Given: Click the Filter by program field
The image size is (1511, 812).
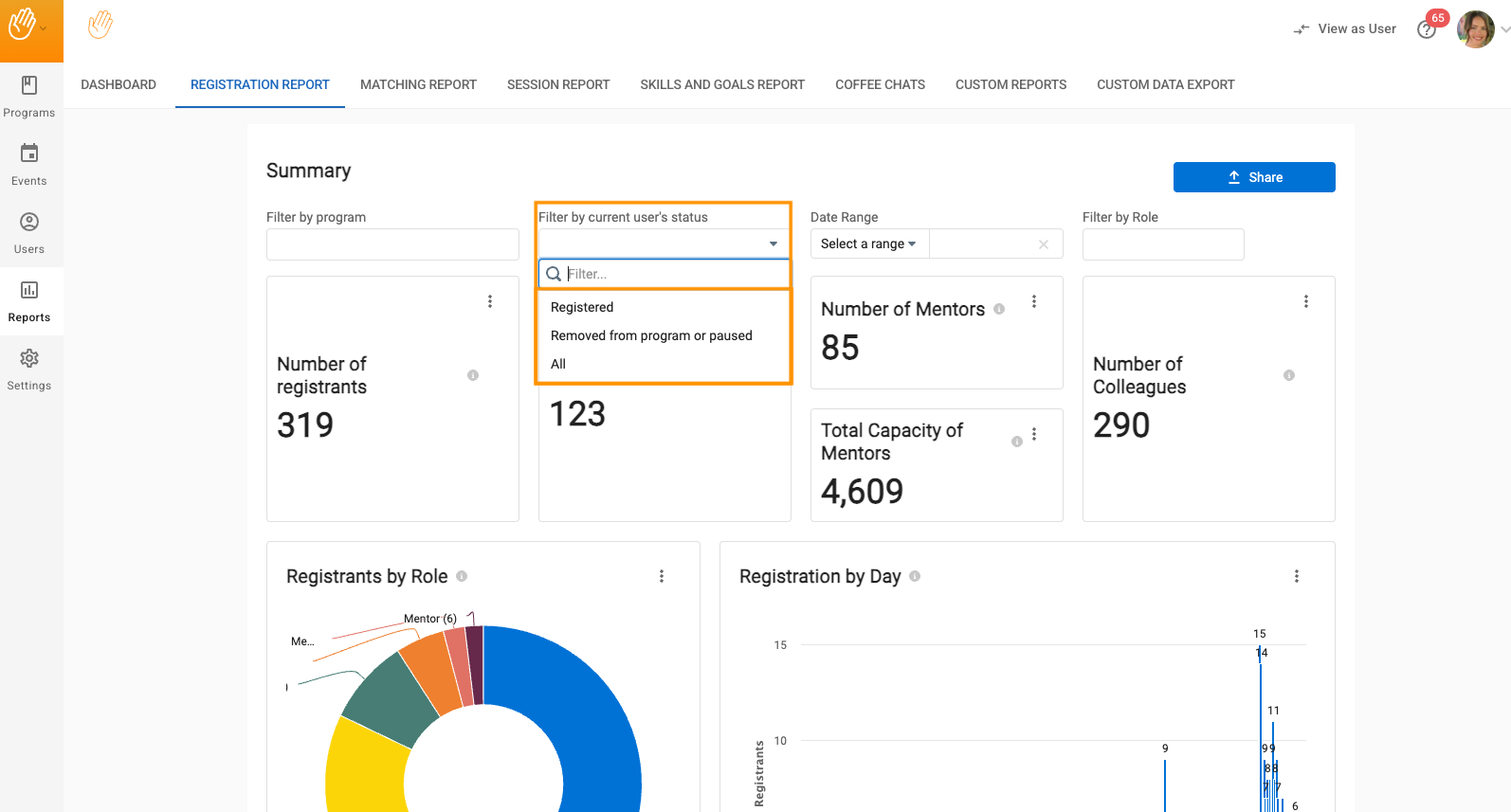Looking at the screenshot, I should [392, 244].
